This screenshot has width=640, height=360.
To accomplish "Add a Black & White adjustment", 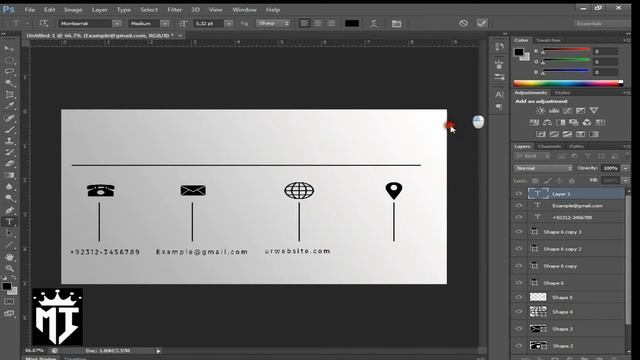I will coord(561,122).
